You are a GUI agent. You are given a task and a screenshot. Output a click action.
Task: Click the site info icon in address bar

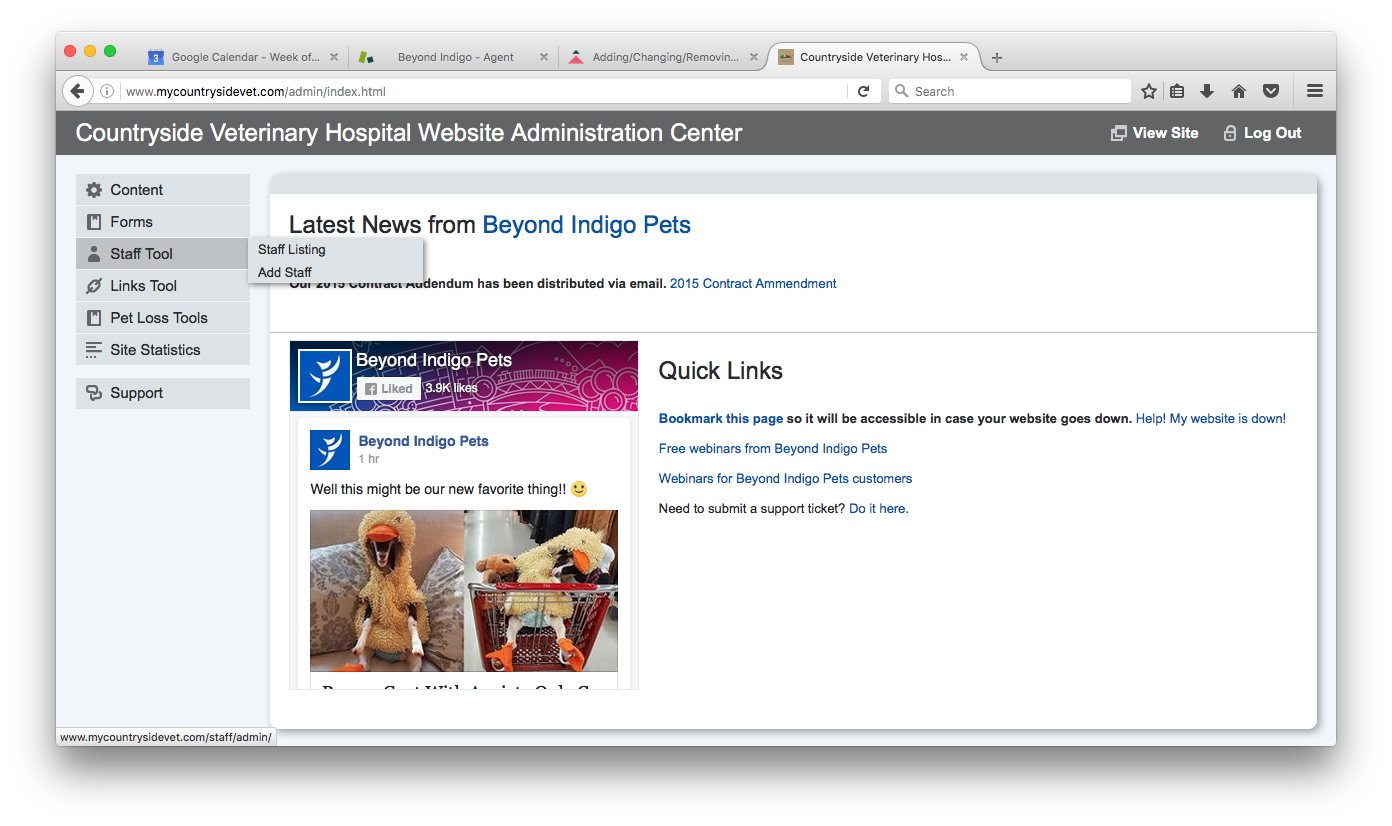107,91
